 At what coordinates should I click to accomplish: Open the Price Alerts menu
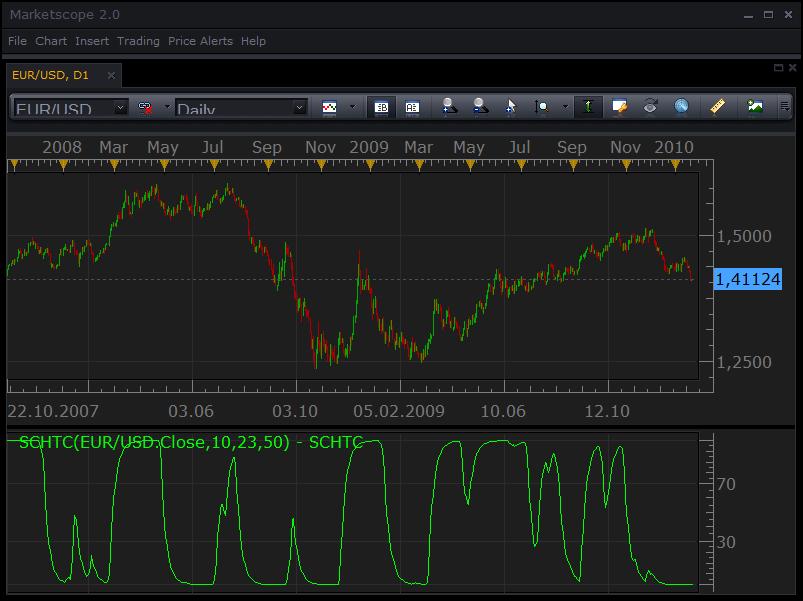pyautogui.click(x=200, y=41)
